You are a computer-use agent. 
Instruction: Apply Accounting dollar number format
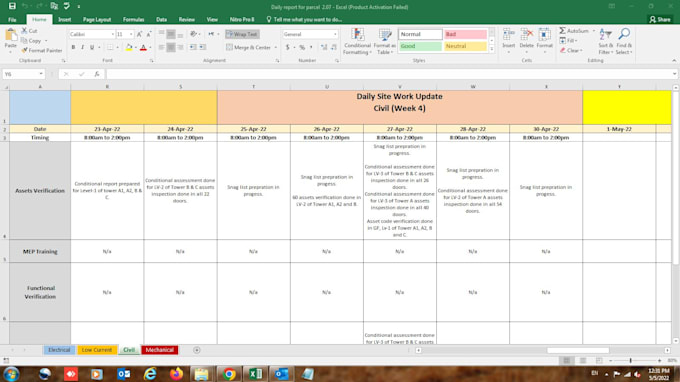point(287,47)
